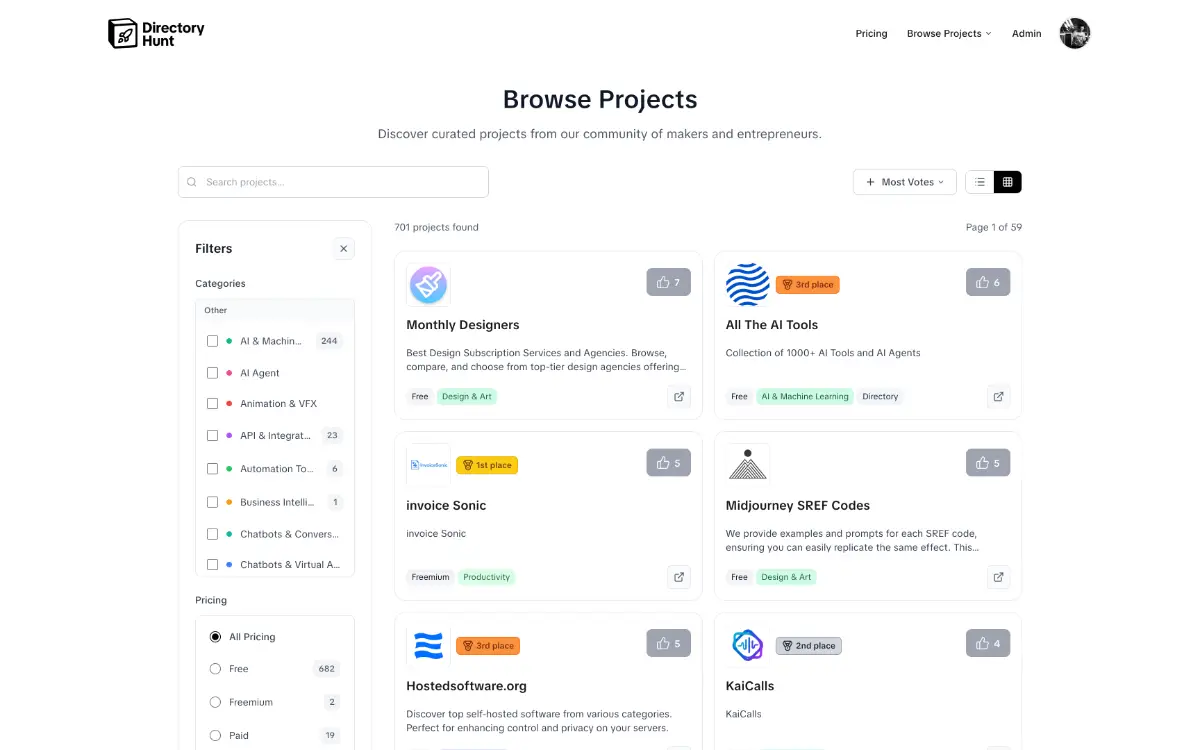This screenshot has width=1200, height=750.
Task: Open the KaiCalls project title
Action: coord(750,686)
